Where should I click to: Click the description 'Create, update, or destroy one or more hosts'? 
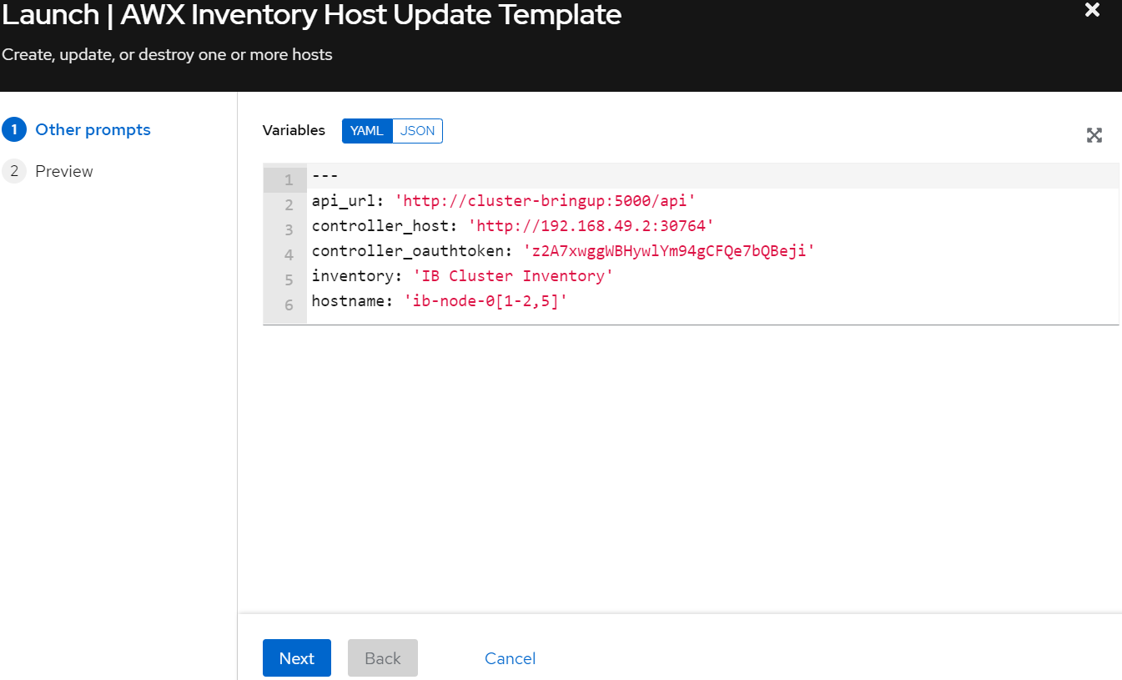pyautogui.click(x=167, y=54)
